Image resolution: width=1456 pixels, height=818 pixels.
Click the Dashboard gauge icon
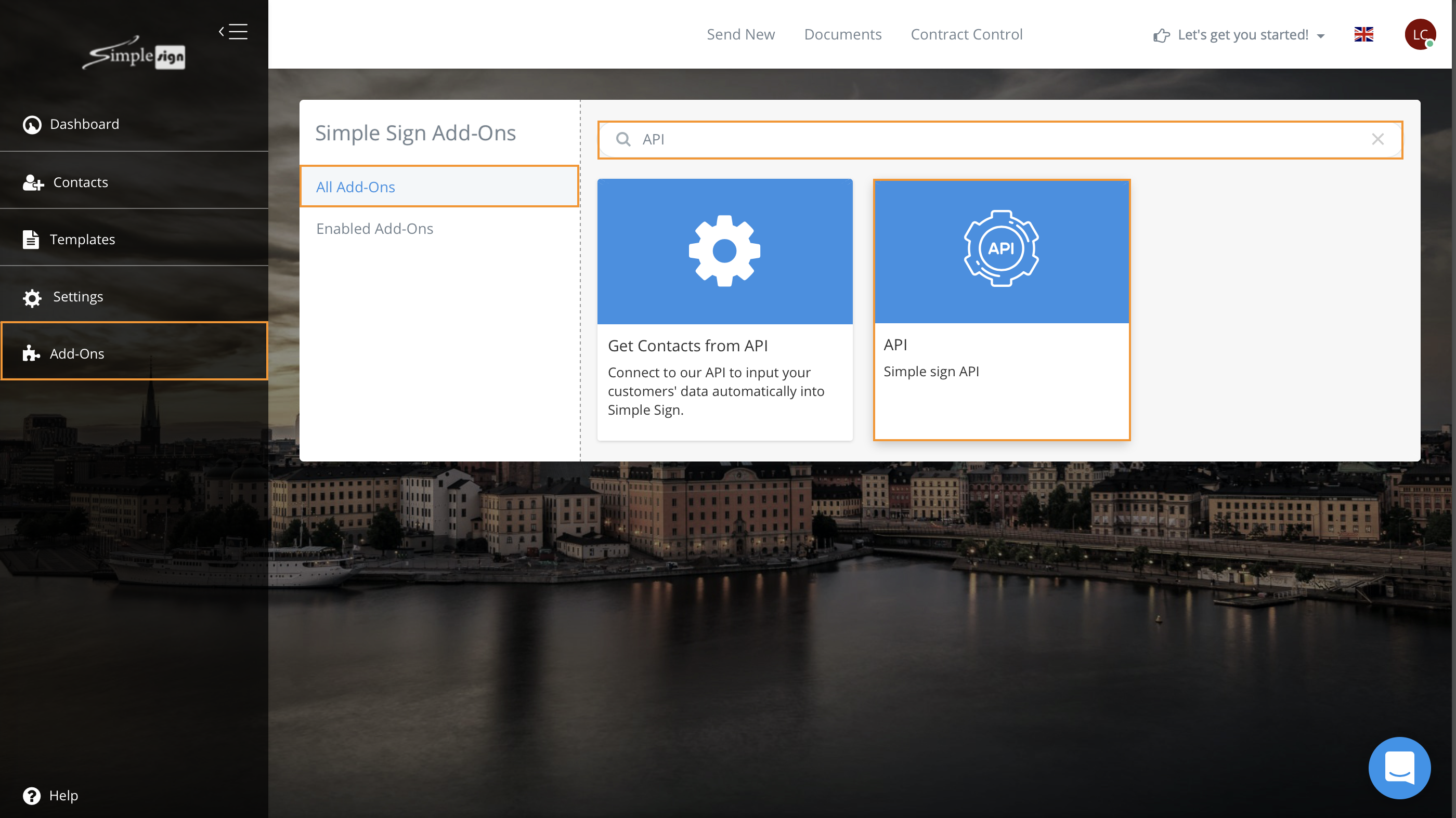(32, 124)
